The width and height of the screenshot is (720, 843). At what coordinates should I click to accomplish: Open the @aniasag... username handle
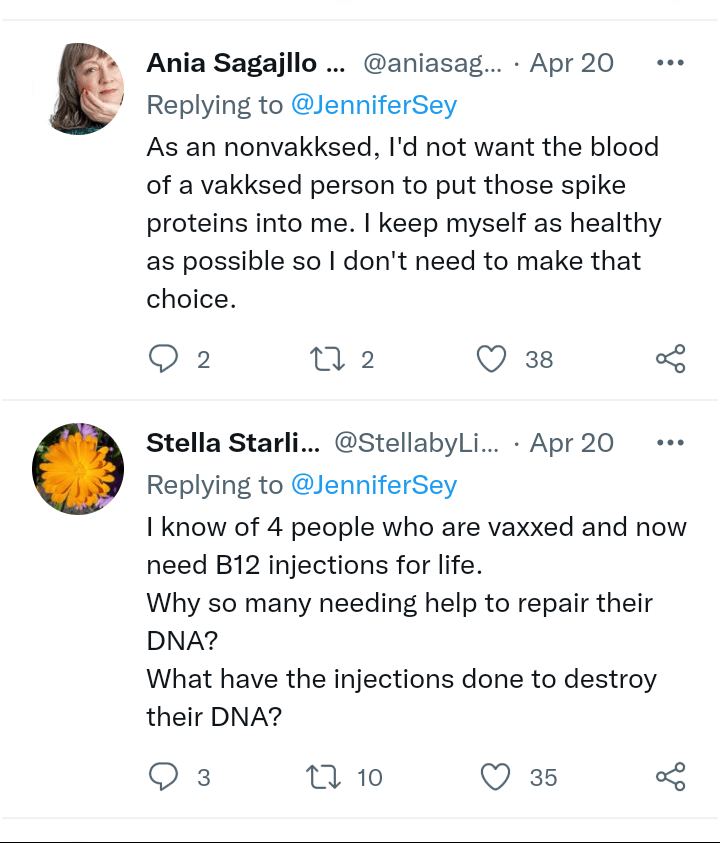click(x=432, y=63)
